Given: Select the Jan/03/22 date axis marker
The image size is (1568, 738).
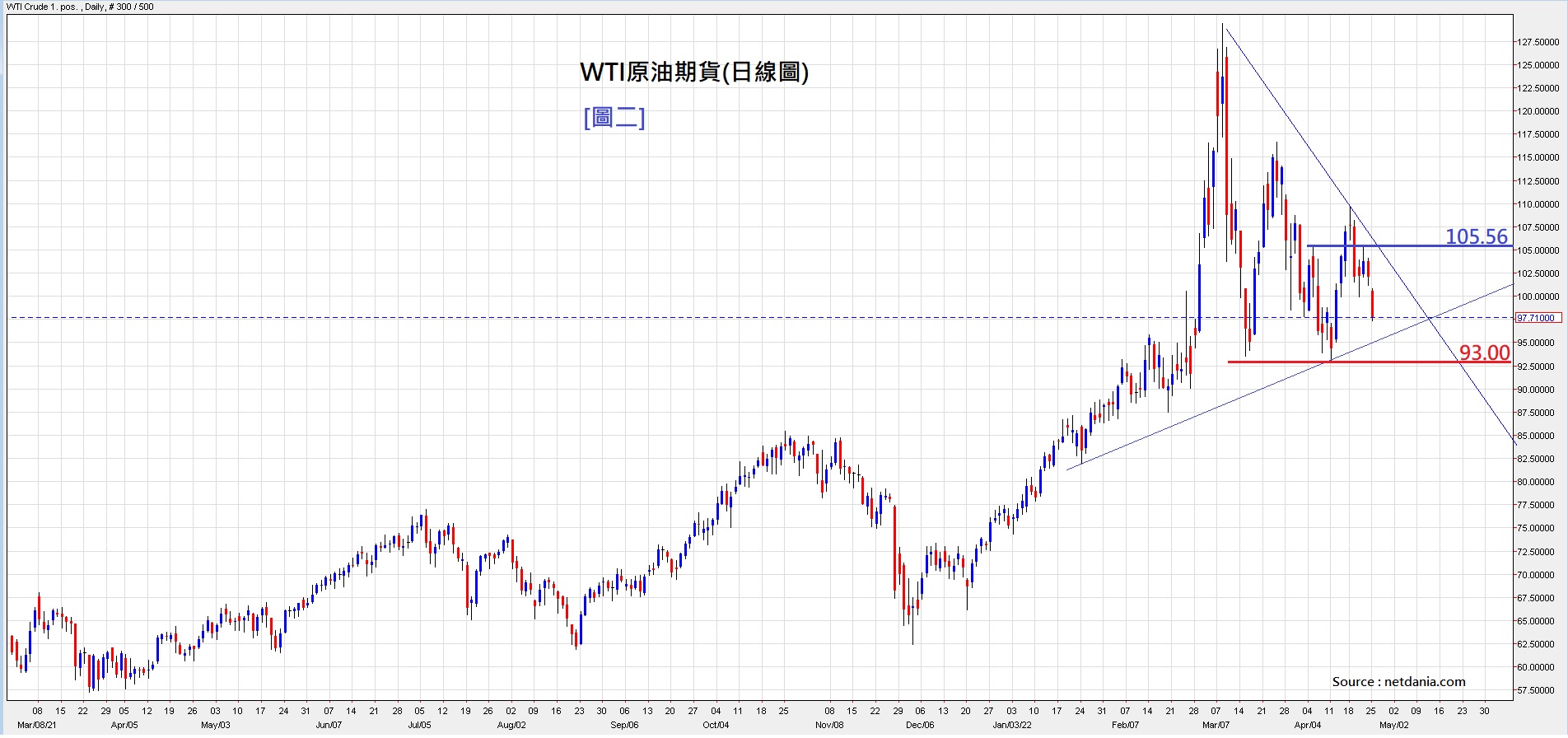Looking at the screenshot, I should (x=1011, y=725).
